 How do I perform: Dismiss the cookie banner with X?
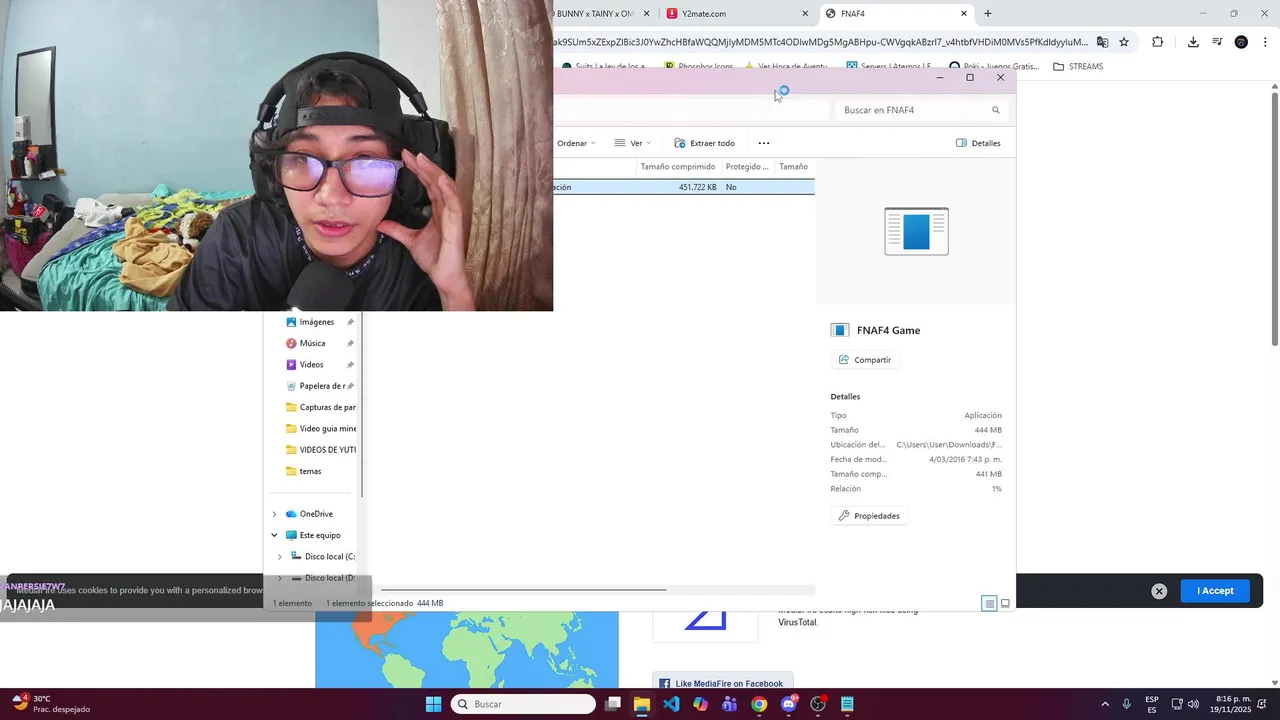(1159, 591)
